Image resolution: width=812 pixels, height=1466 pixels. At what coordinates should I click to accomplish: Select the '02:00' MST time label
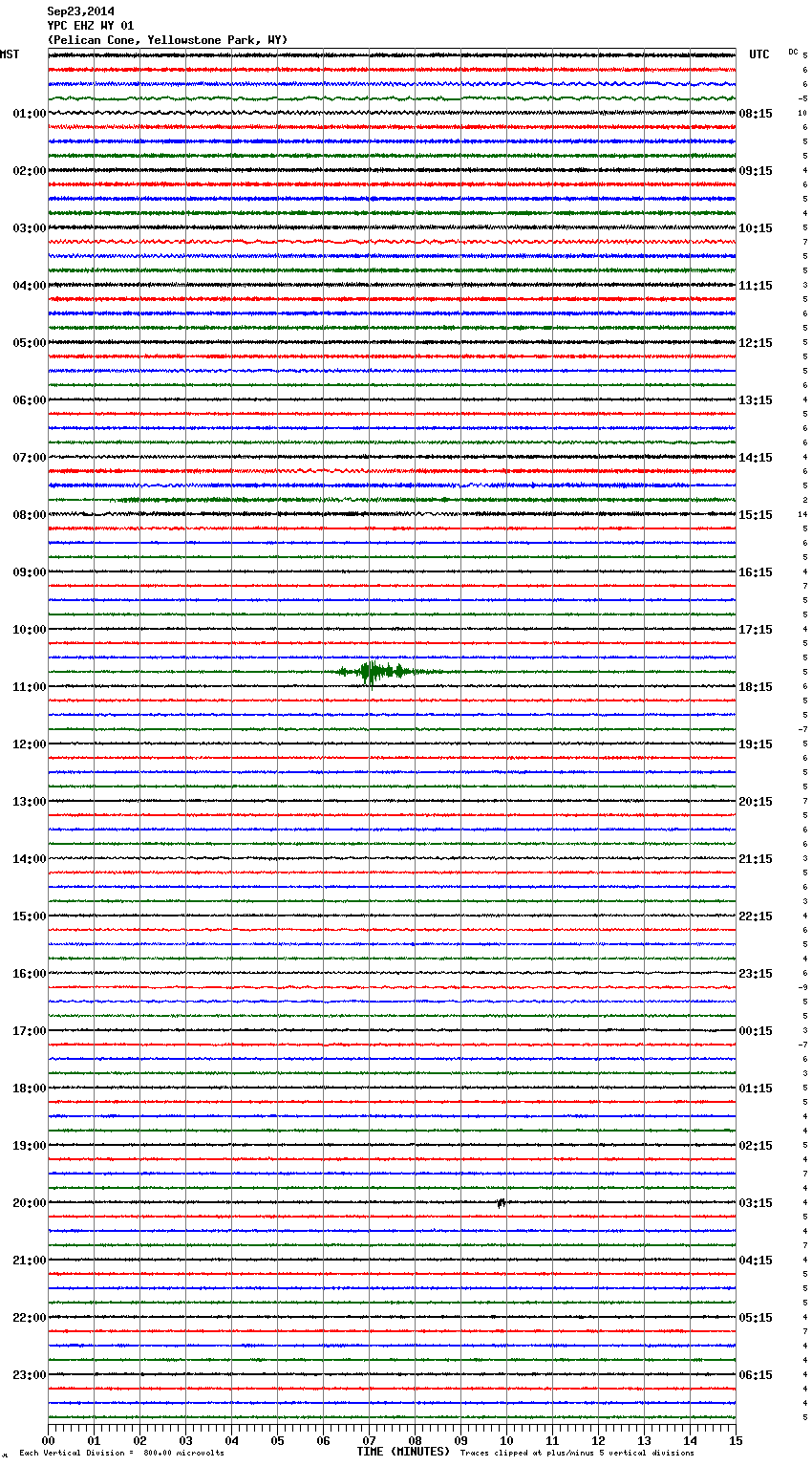[x=30, y=171]
